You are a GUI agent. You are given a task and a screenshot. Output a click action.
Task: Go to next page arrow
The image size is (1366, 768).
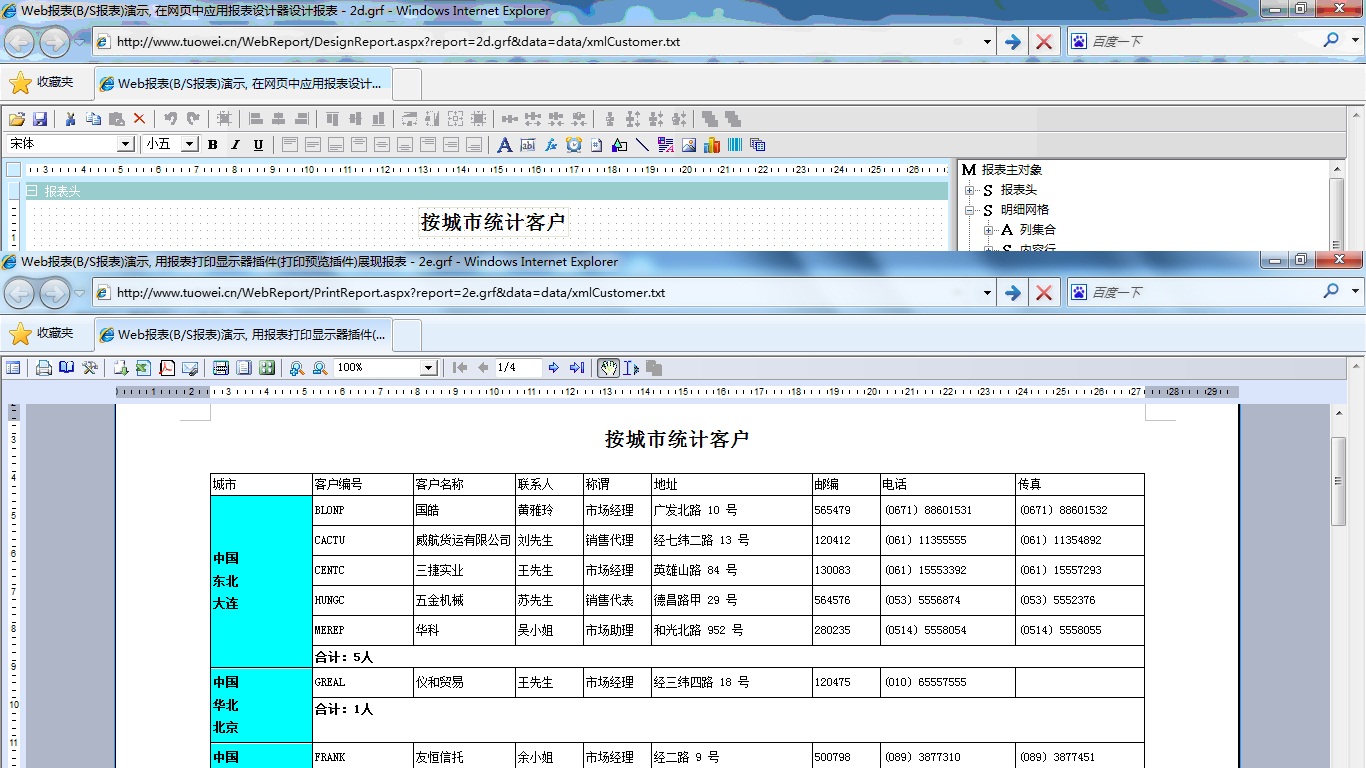(554, 368)
